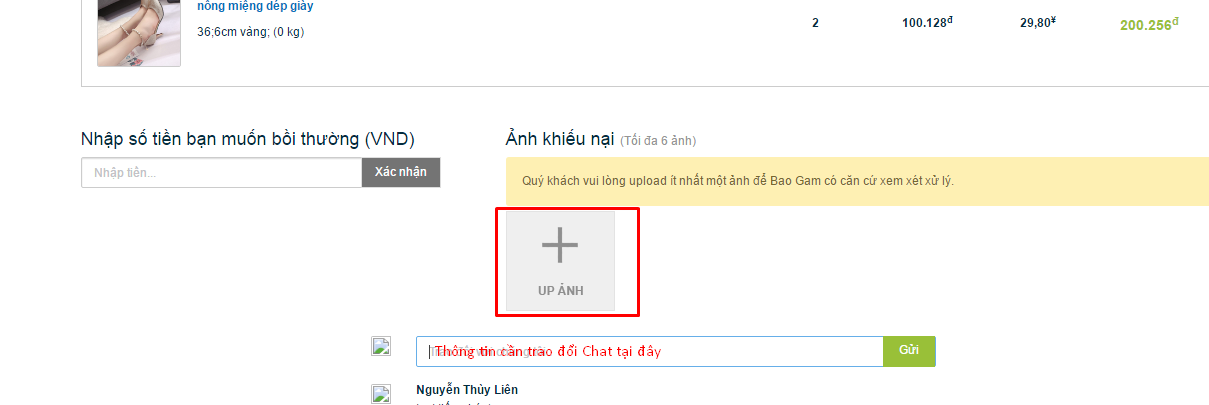Screen dimensions: 1209x405
Task: Click the "(Tối đa 6 ảnh)" hint text
Action: tap(658, 141)
